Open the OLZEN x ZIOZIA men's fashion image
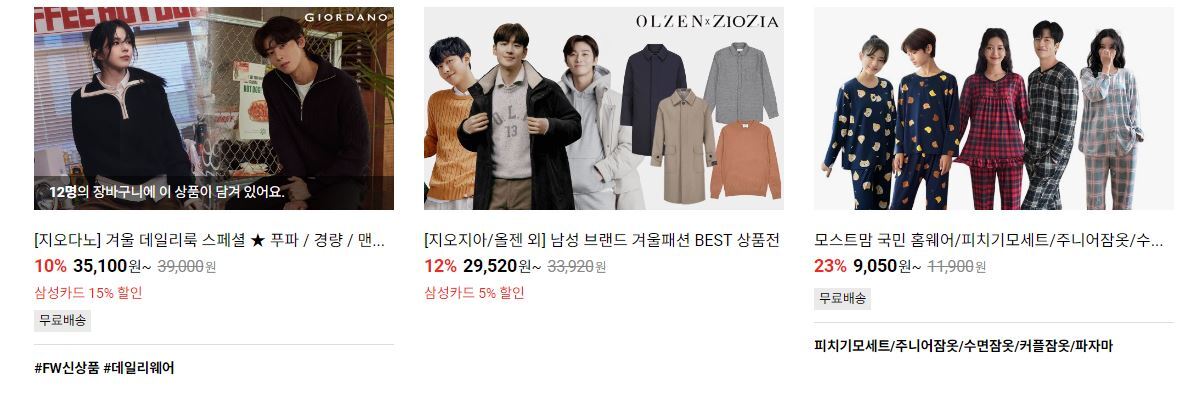1181x401 pixels. point(603,108)
